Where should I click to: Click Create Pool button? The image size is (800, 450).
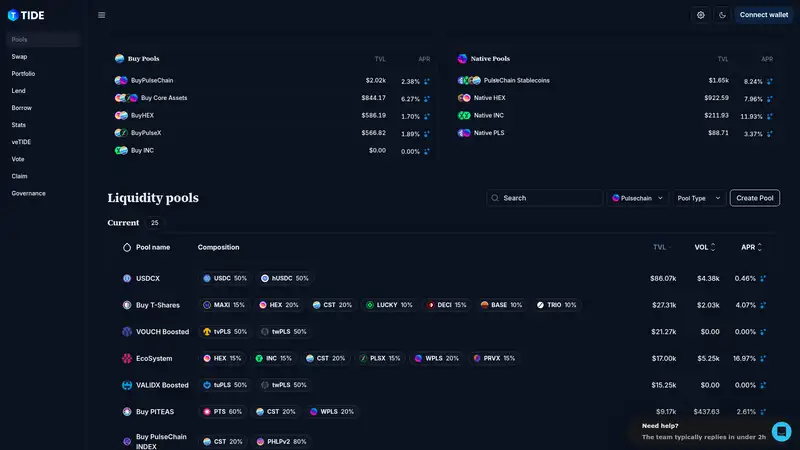755,198
